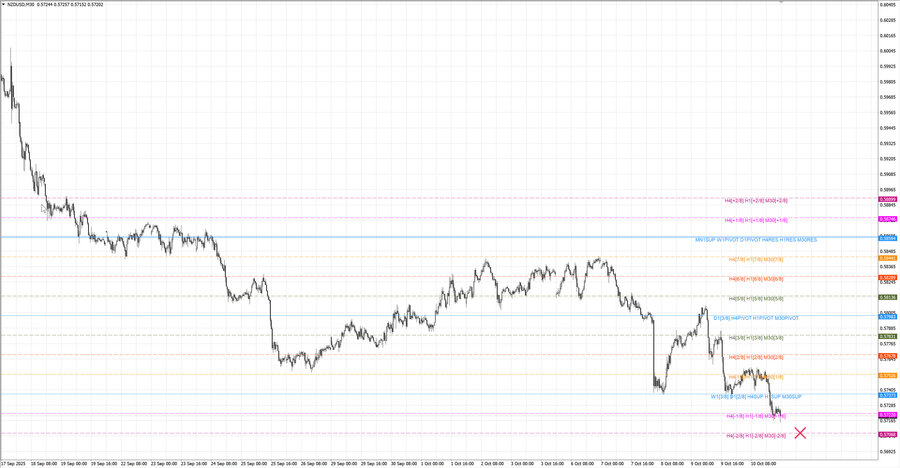Click the 30 Sep 08:00 time axis label
Viewport: 900px width, 468px height.
(404, 463)
